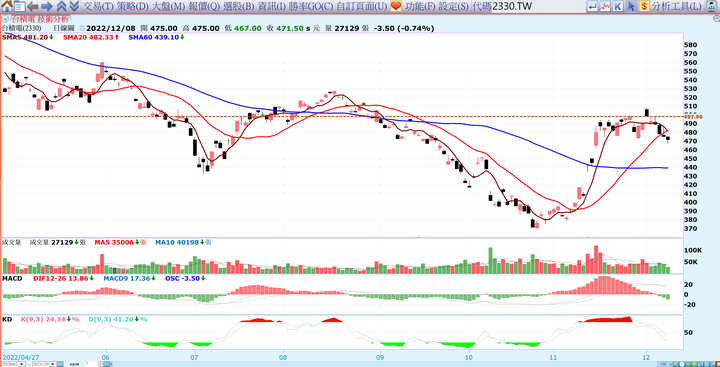Switch to the K-line chart icon
Screen dimensions: 720x367
coord(619,6)
